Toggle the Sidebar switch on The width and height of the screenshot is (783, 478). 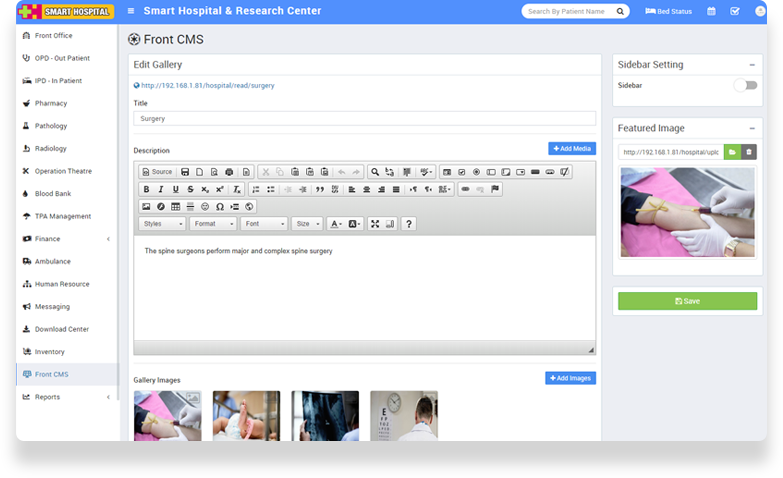745,86
